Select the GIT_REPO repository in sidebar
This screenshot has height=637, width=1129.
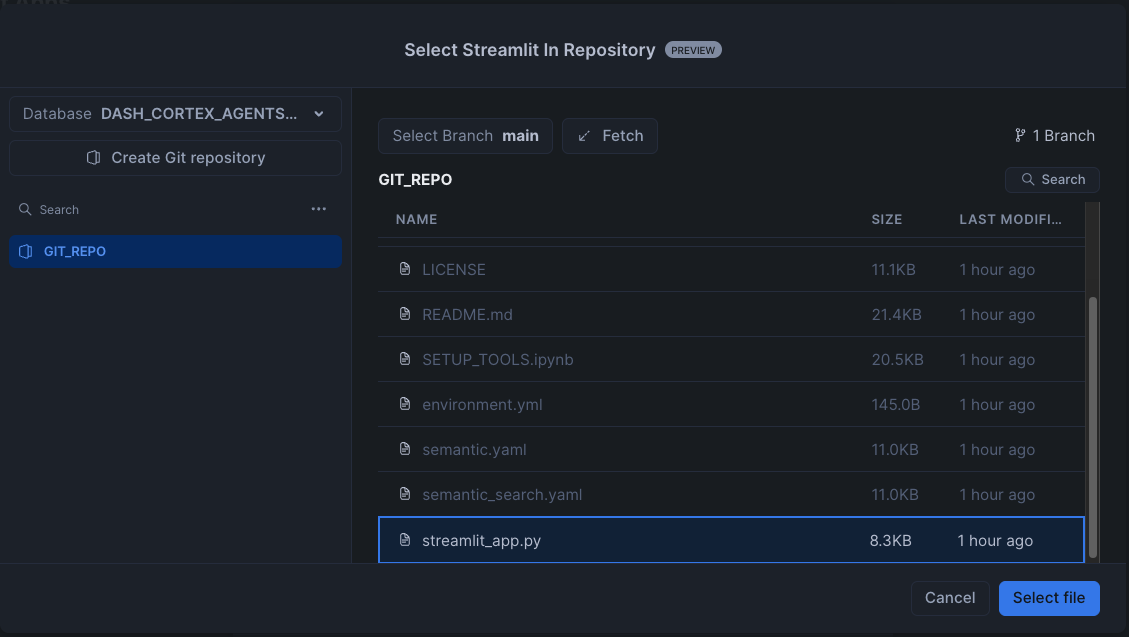coord(175,251)
